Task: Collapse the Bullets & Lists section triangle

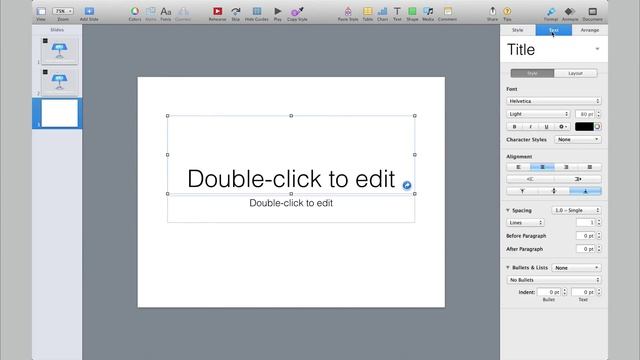Action: (508, 268)
